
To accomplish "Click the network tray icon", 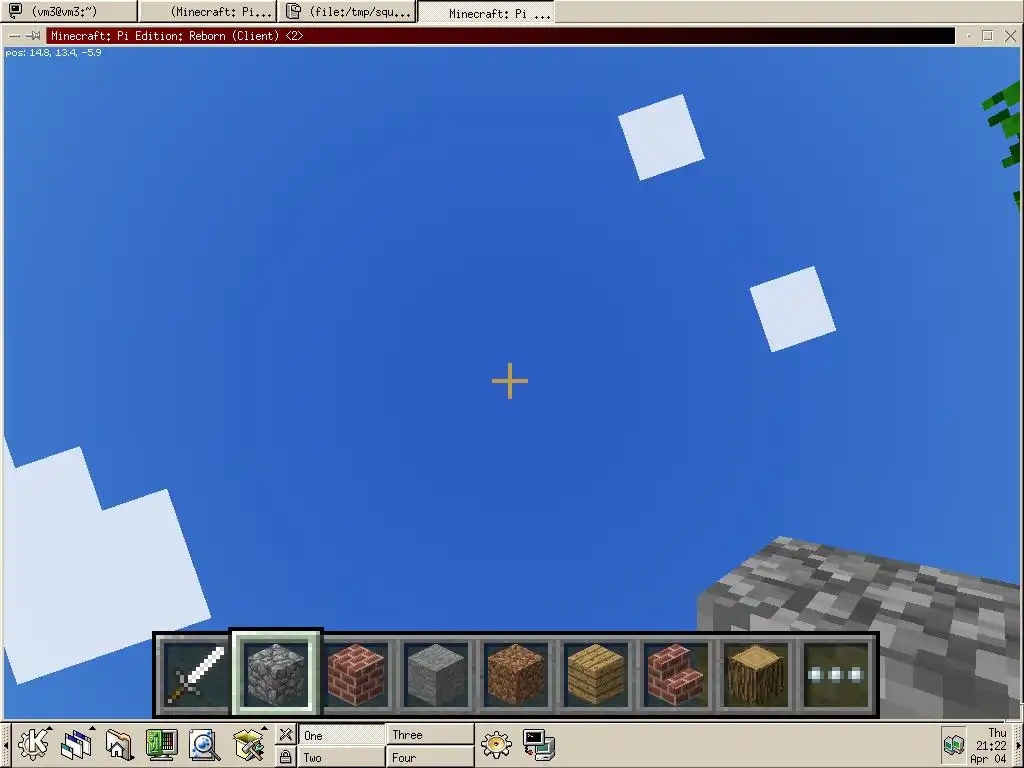I will [953, 744].
